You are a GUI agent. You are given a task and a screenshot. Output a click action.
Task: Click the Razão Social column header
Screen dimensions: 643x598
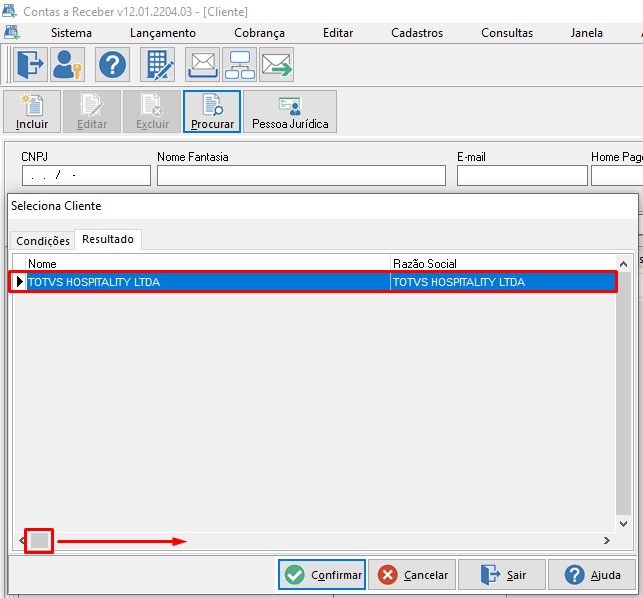coord(503,263)
